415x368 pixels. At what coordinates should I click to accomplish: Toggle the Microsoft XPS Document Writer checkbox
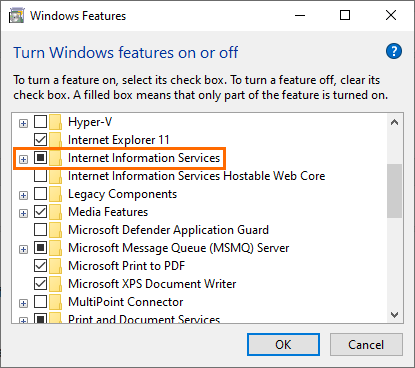point(40,283)
